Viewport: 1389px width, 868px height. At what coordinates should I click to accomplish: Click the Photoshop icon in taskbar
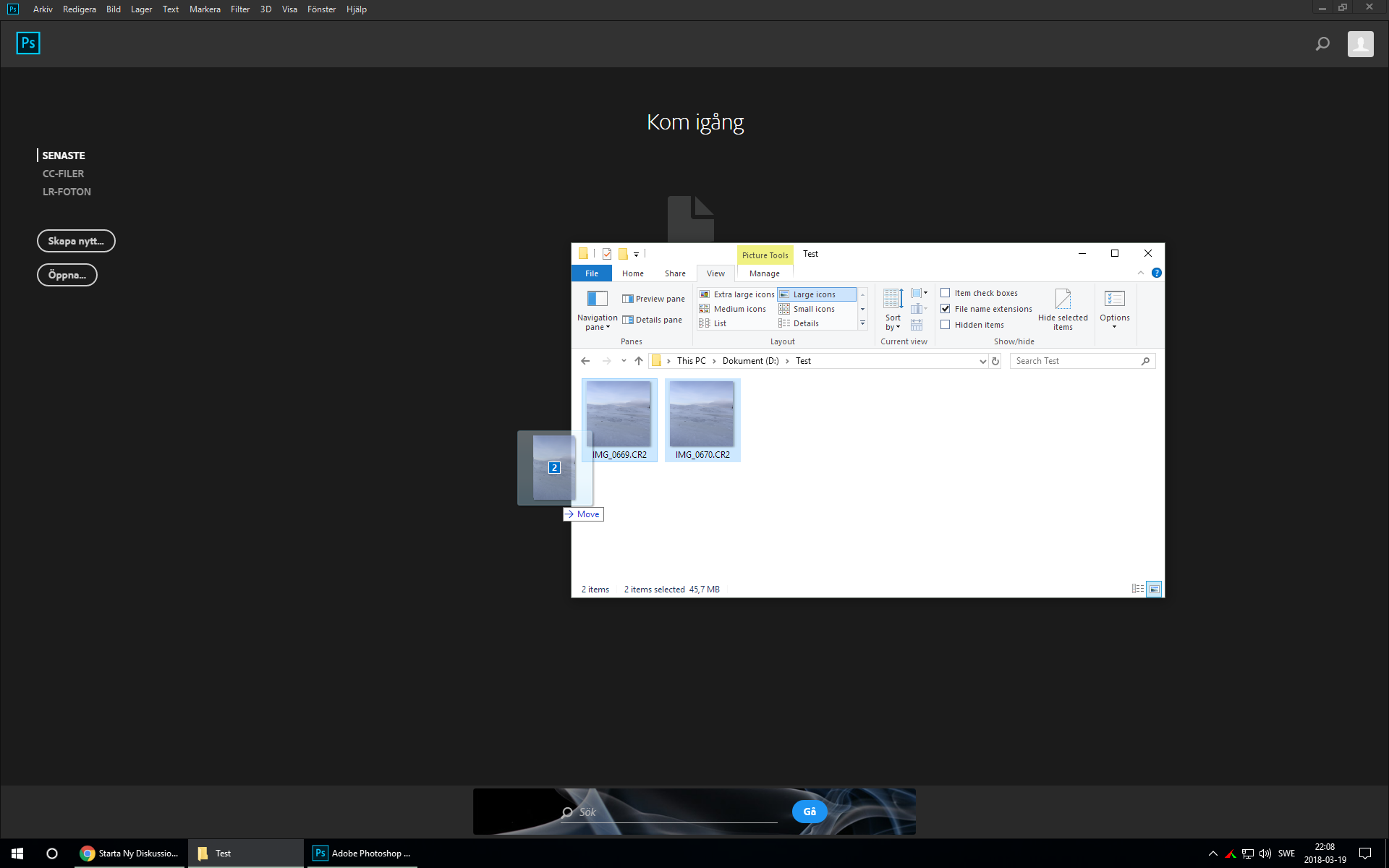pos(319,853)
